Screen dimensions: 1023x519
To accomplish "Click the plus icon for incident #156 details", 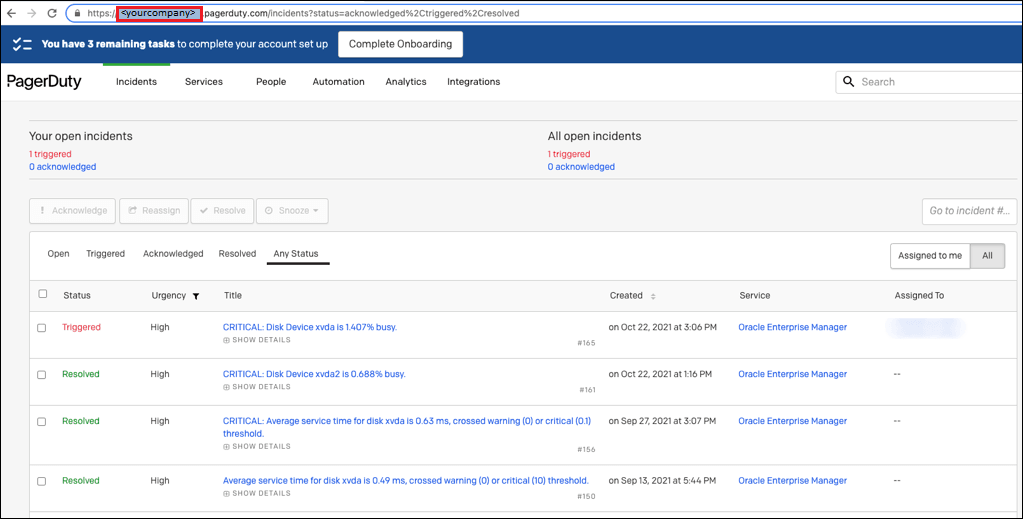I will 226,447.
